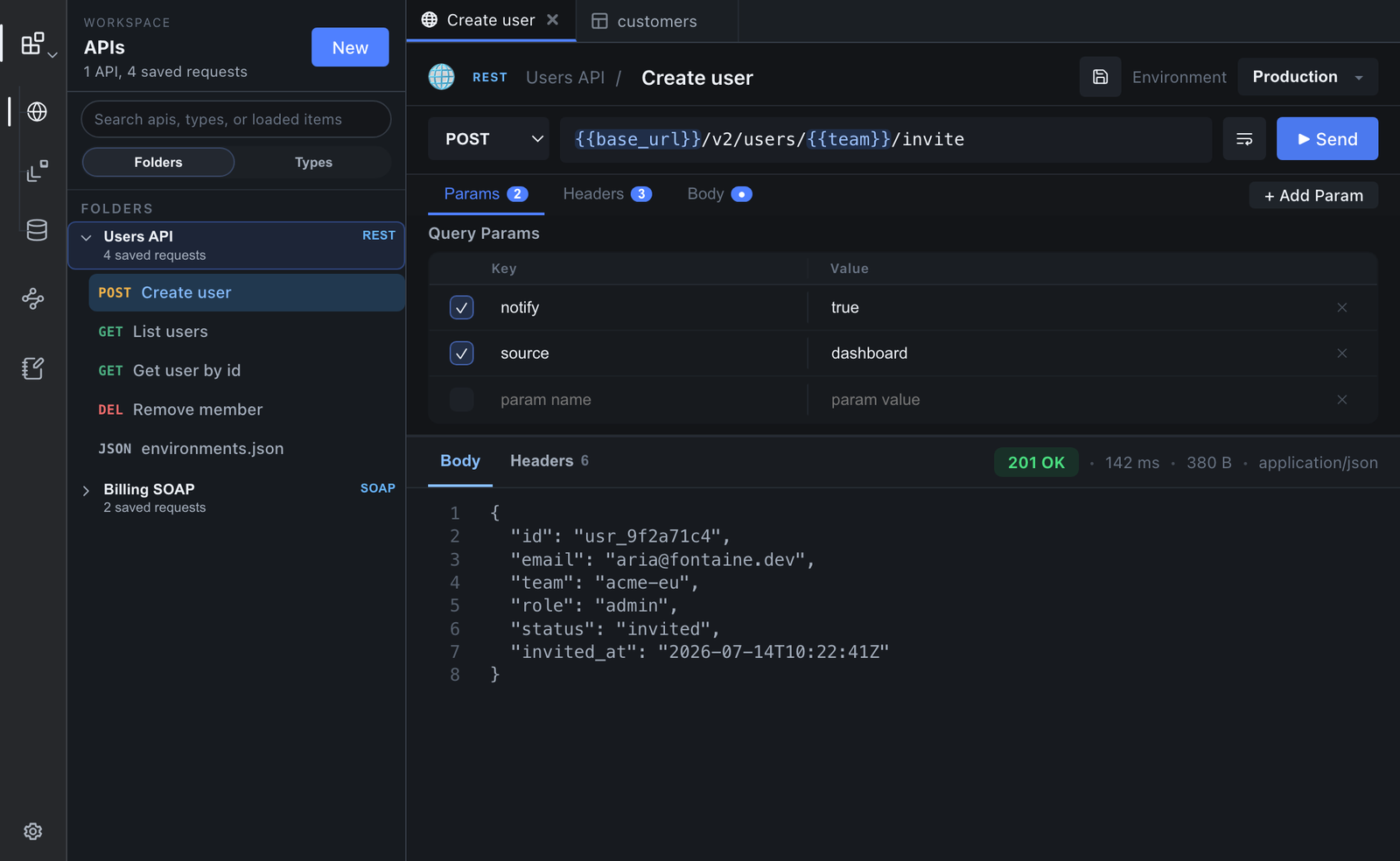The height and width of the screenshot is (861, 1400).
Task: Open the collections sidebar icon
Action: [37, 171]
